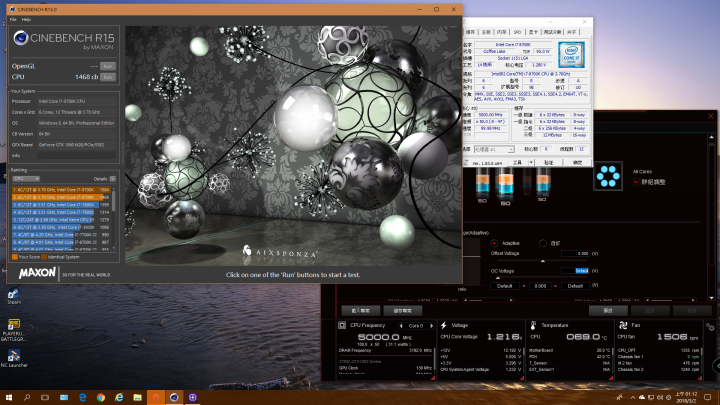Click the Offset Voltage input field

pyautogui.click(x=575, y=253)
